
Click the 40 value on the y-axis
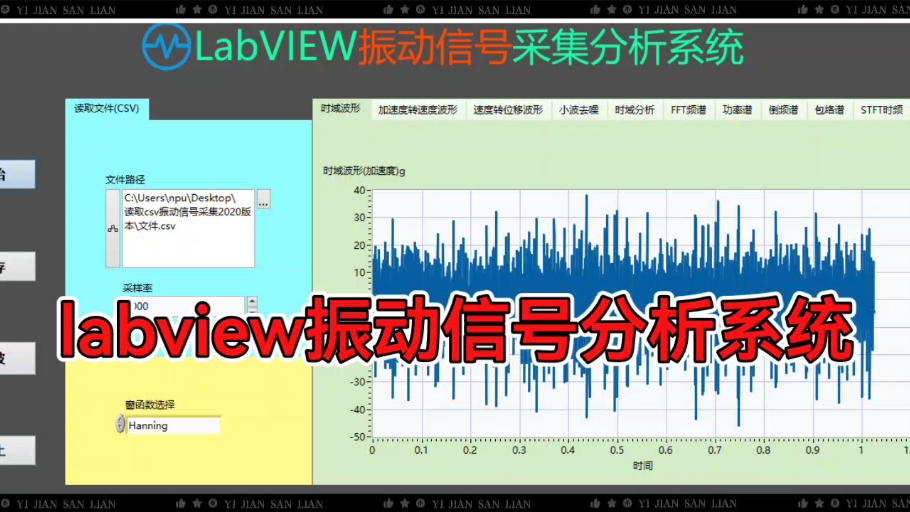click(x=359, y=190)
